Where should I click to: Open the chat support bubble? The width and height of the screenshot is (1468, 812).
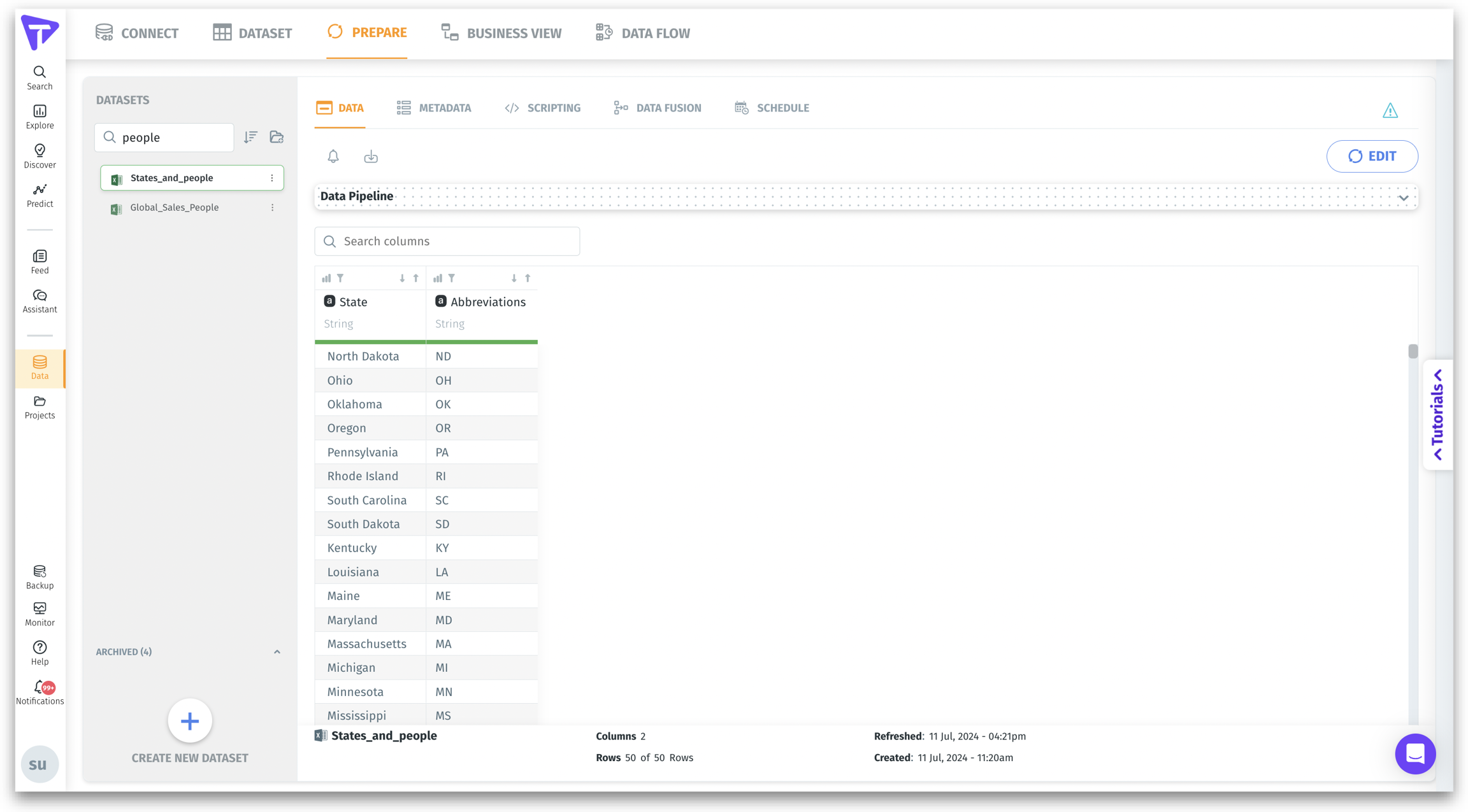pos(1414,753)
